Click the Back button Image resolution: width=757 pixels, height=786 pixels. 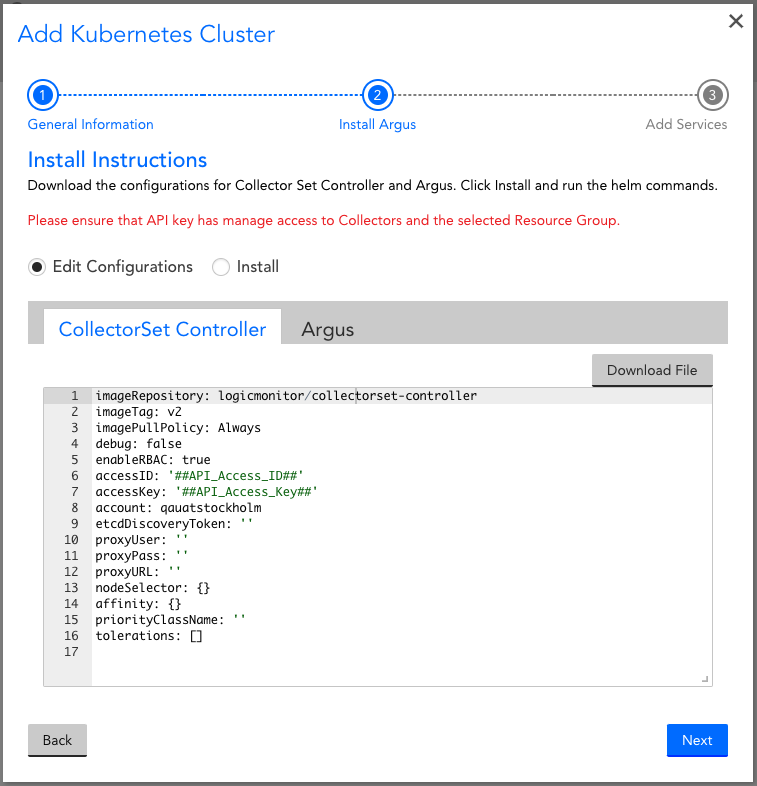coord(57,740)
